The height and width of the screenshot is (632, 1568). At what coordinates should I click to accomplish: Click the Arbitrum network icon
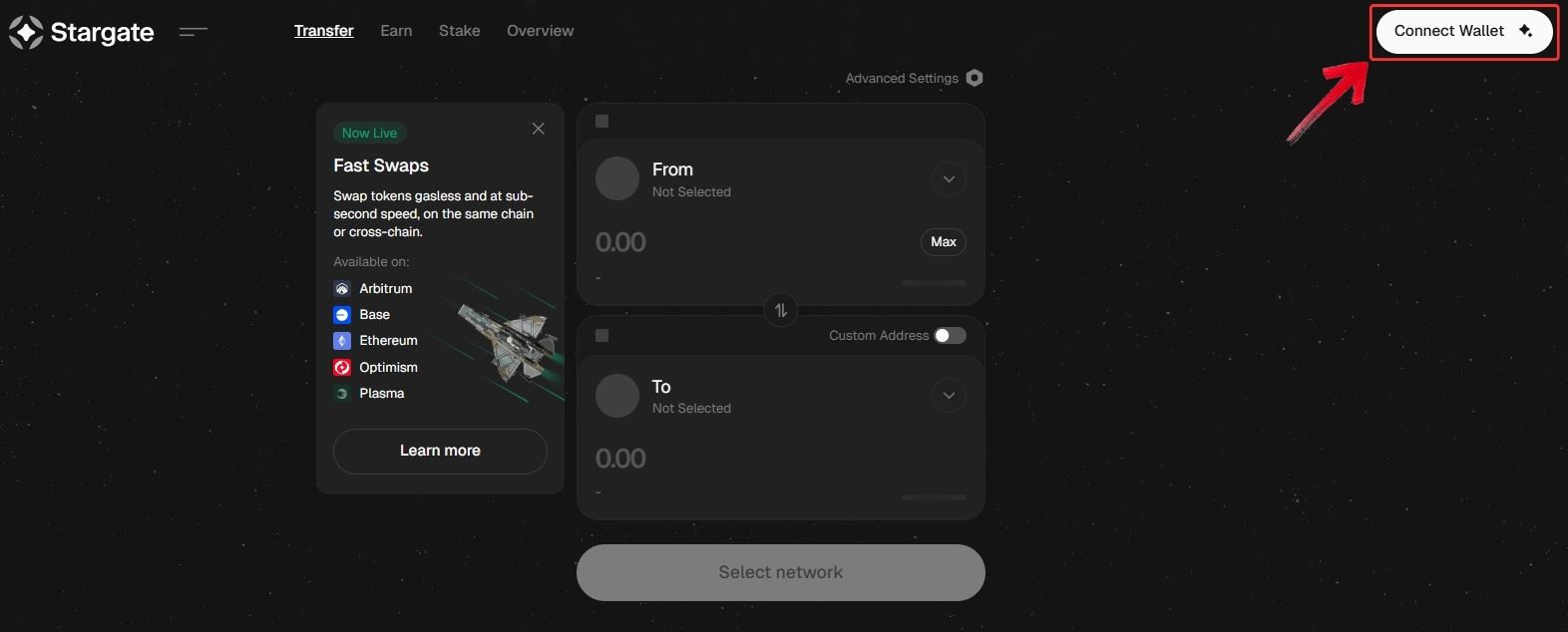342,288
